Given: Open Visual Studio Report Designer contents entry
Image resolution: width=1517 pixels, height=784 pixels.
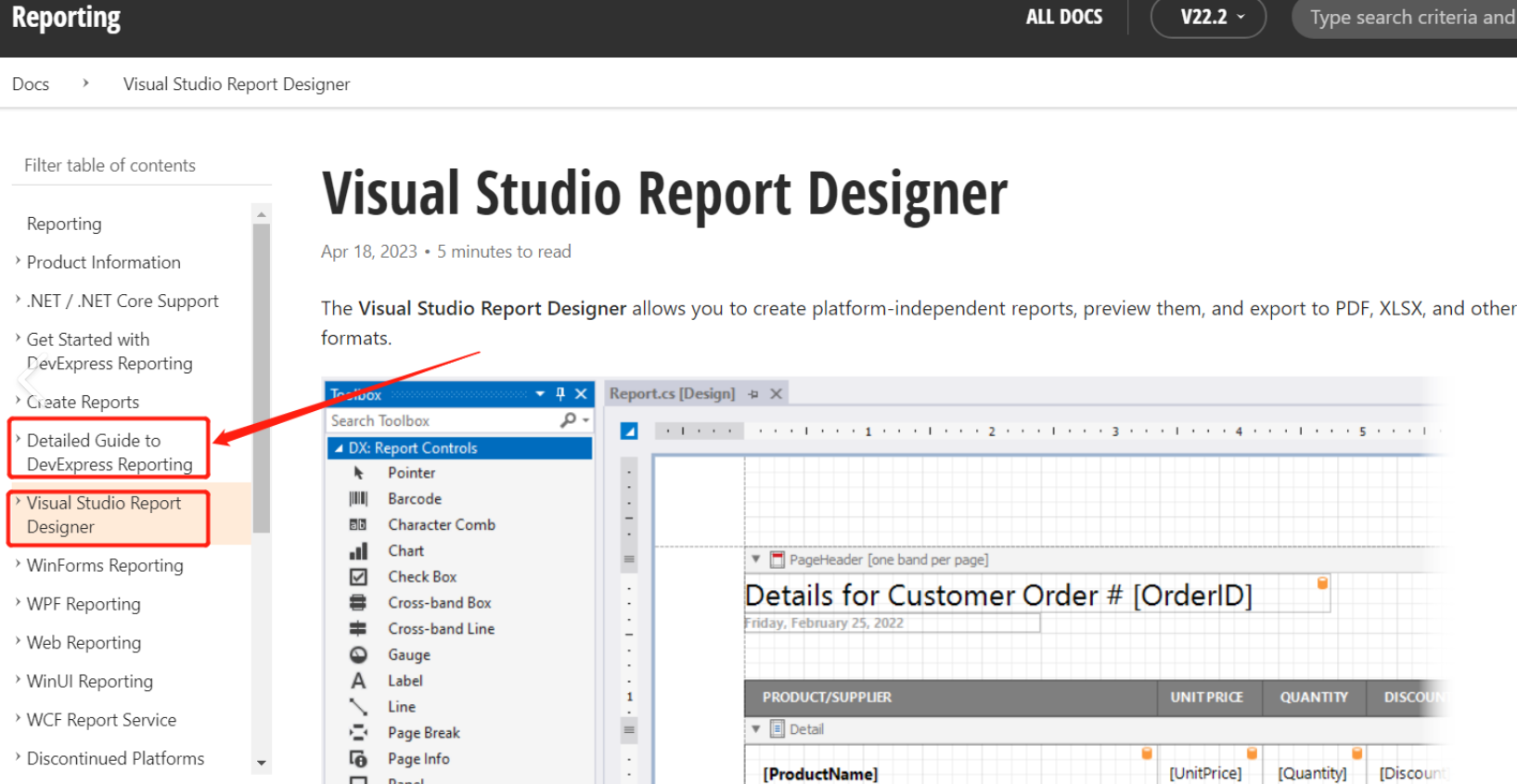Looking at the screenshot, I should click(104, 515).
